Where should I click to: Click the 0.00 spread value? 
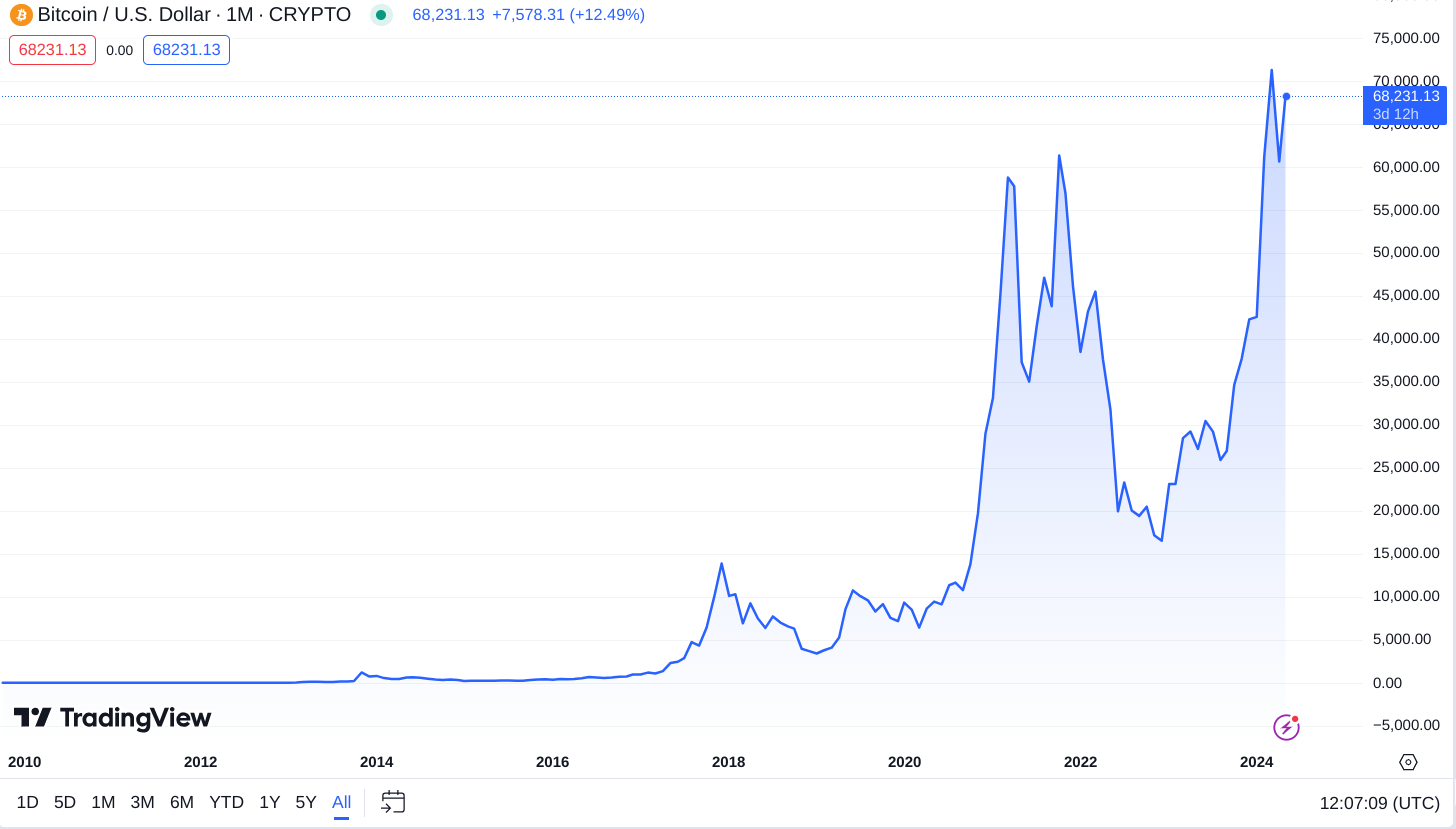(x=119, y=50)
